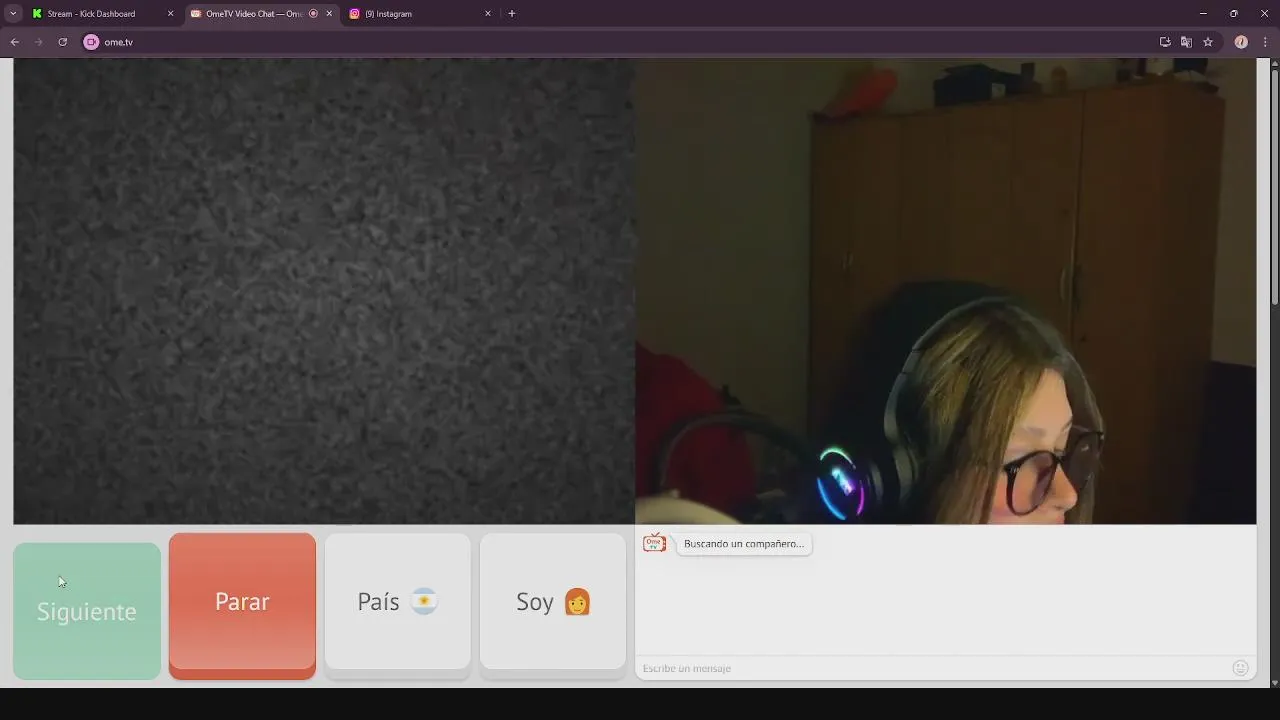Bookmark this page with star icon
Screen dimensions: 1280x720
[x=1208, y=42]
